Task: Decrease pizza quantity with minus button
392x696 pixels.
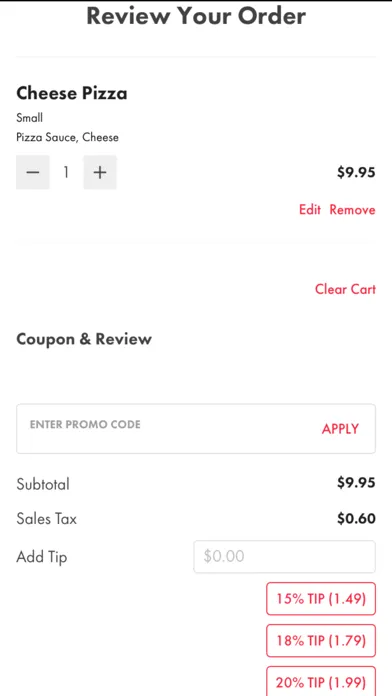Action: [x=33, y=172]
